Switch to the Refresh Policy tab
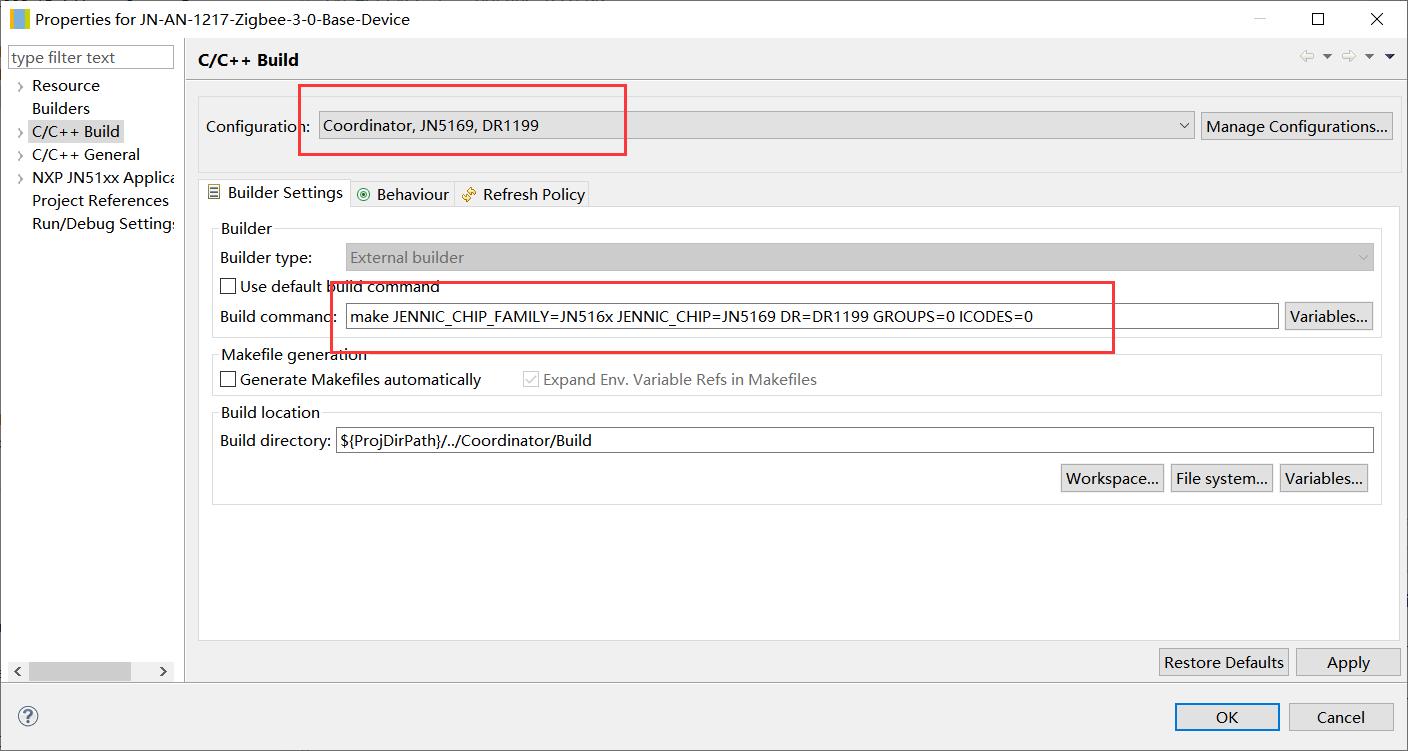Image resolution: width=1408 pixels, height=751 pixels. (523, 194)
